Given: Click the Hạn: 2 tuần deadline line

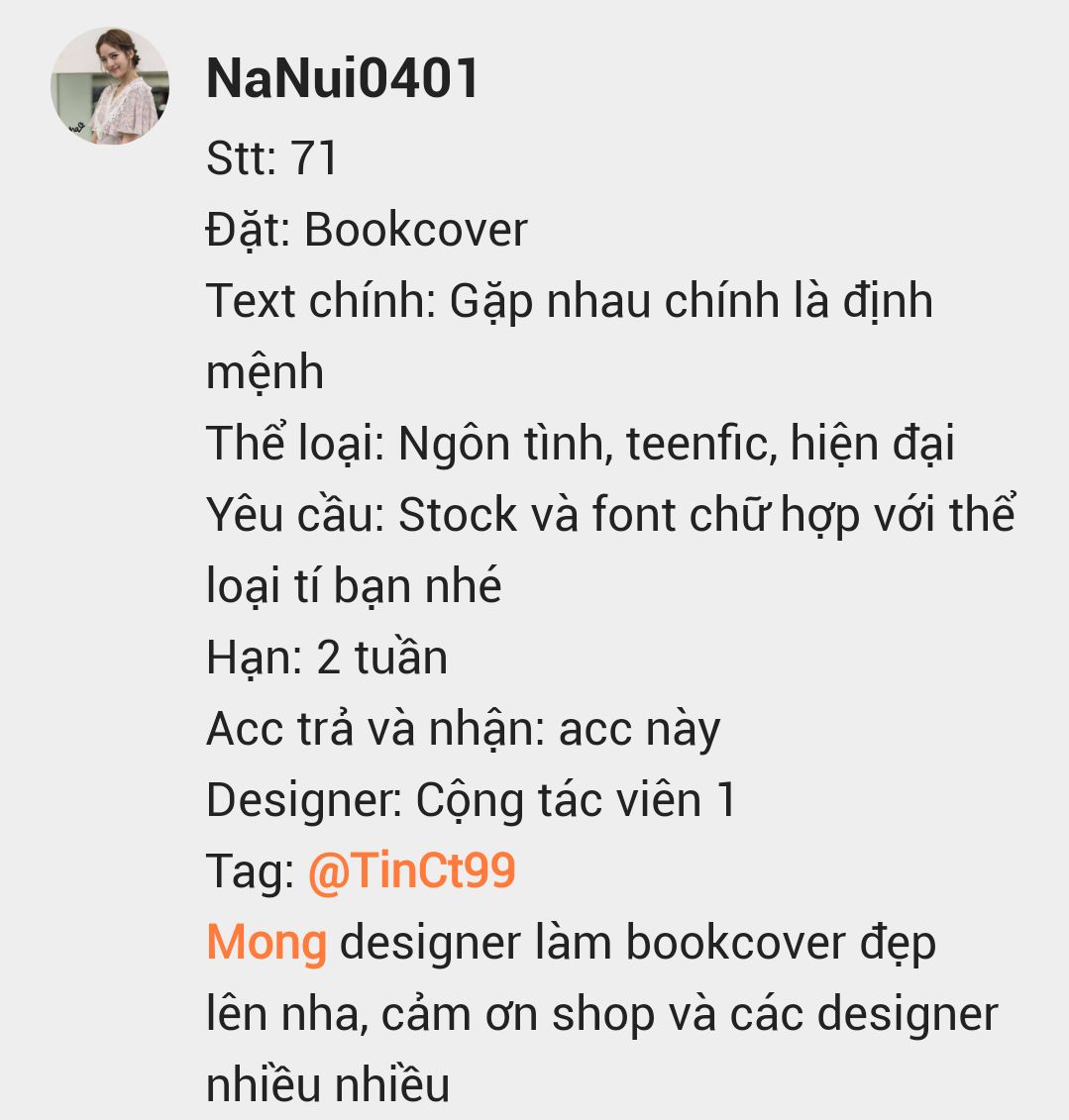Looking at the screenshot, I should [327, 658].
